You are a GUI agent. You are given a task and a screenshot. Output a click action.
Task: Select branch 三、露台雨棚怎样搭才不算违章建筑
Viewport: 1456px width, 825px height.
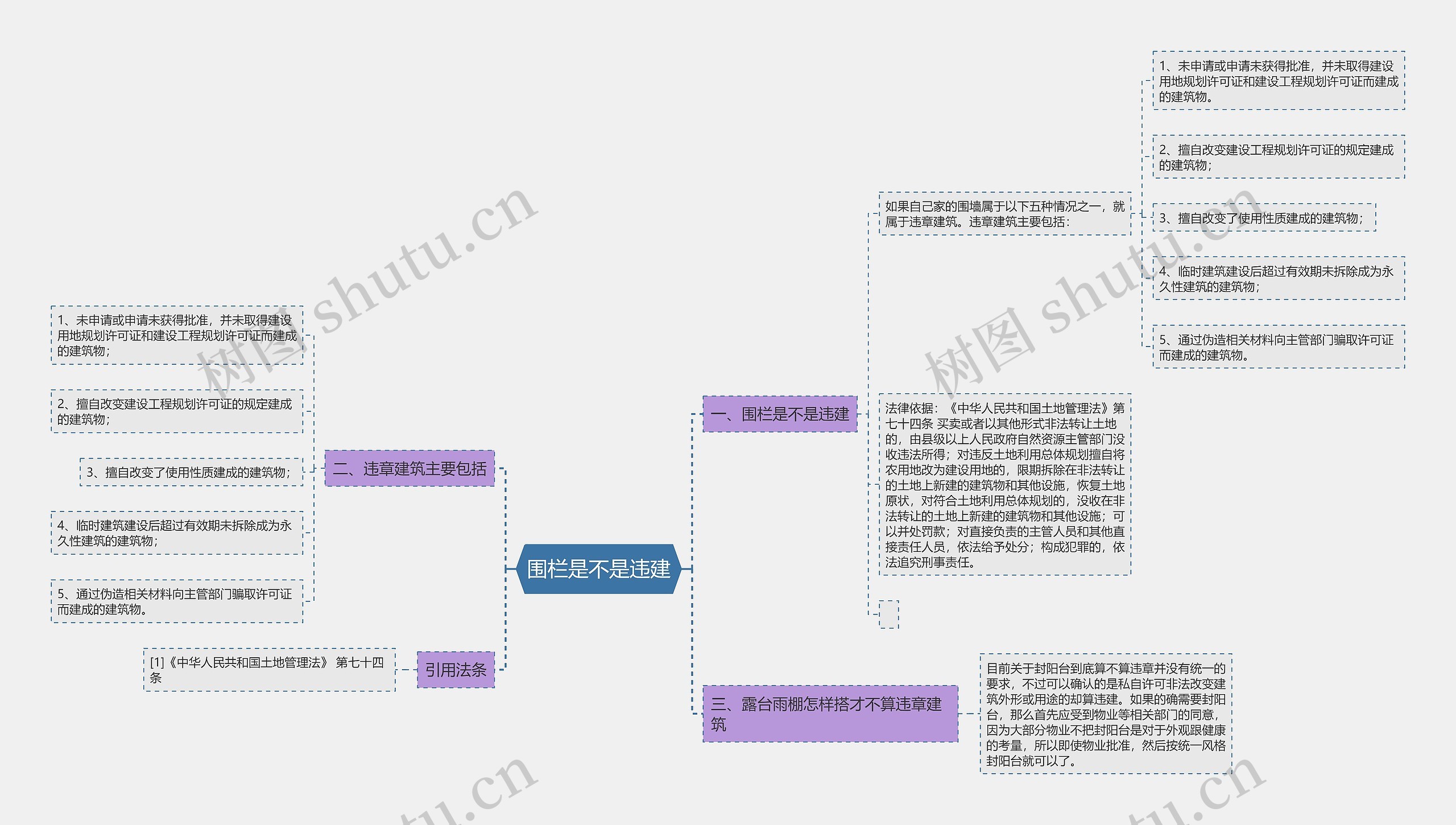(x=830, y=713)
